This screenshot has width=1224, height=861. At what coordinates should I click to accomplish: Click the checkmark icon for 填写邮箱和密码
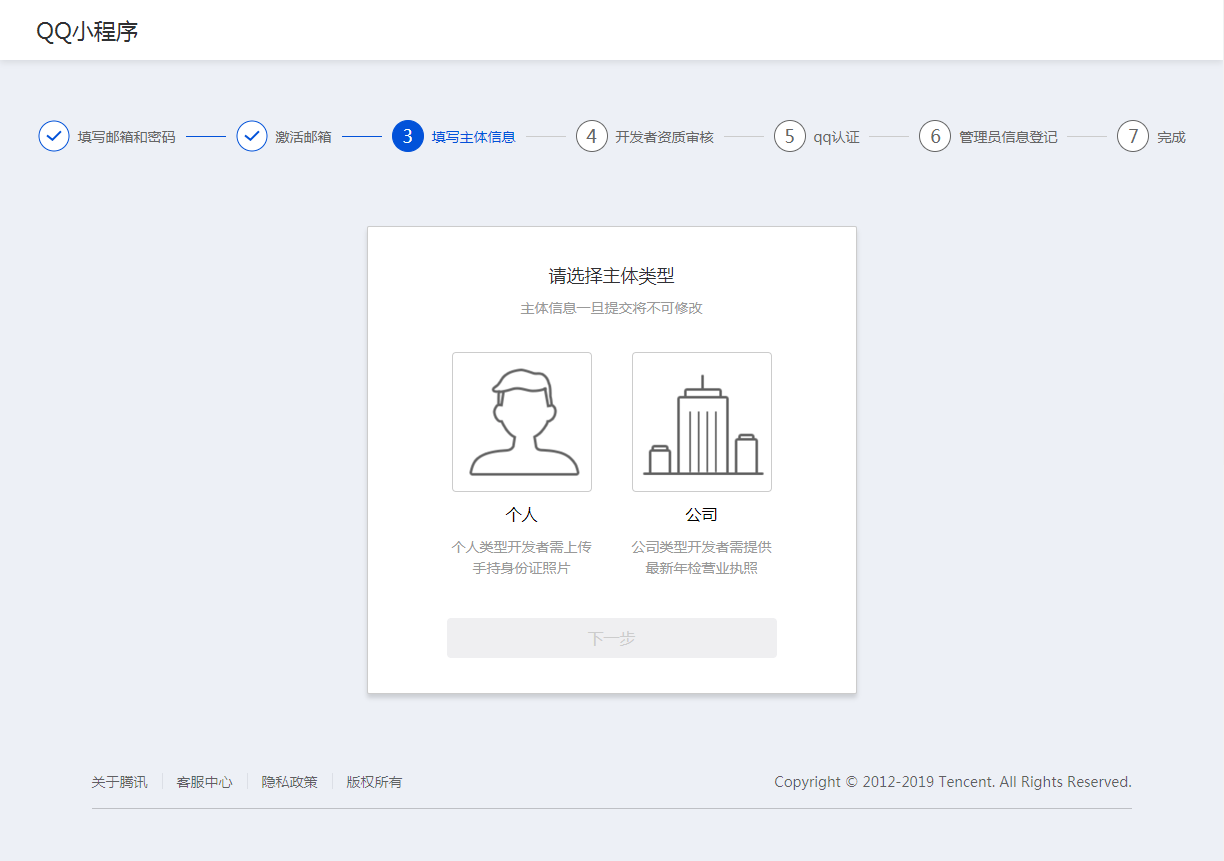[x=54, y=136]
